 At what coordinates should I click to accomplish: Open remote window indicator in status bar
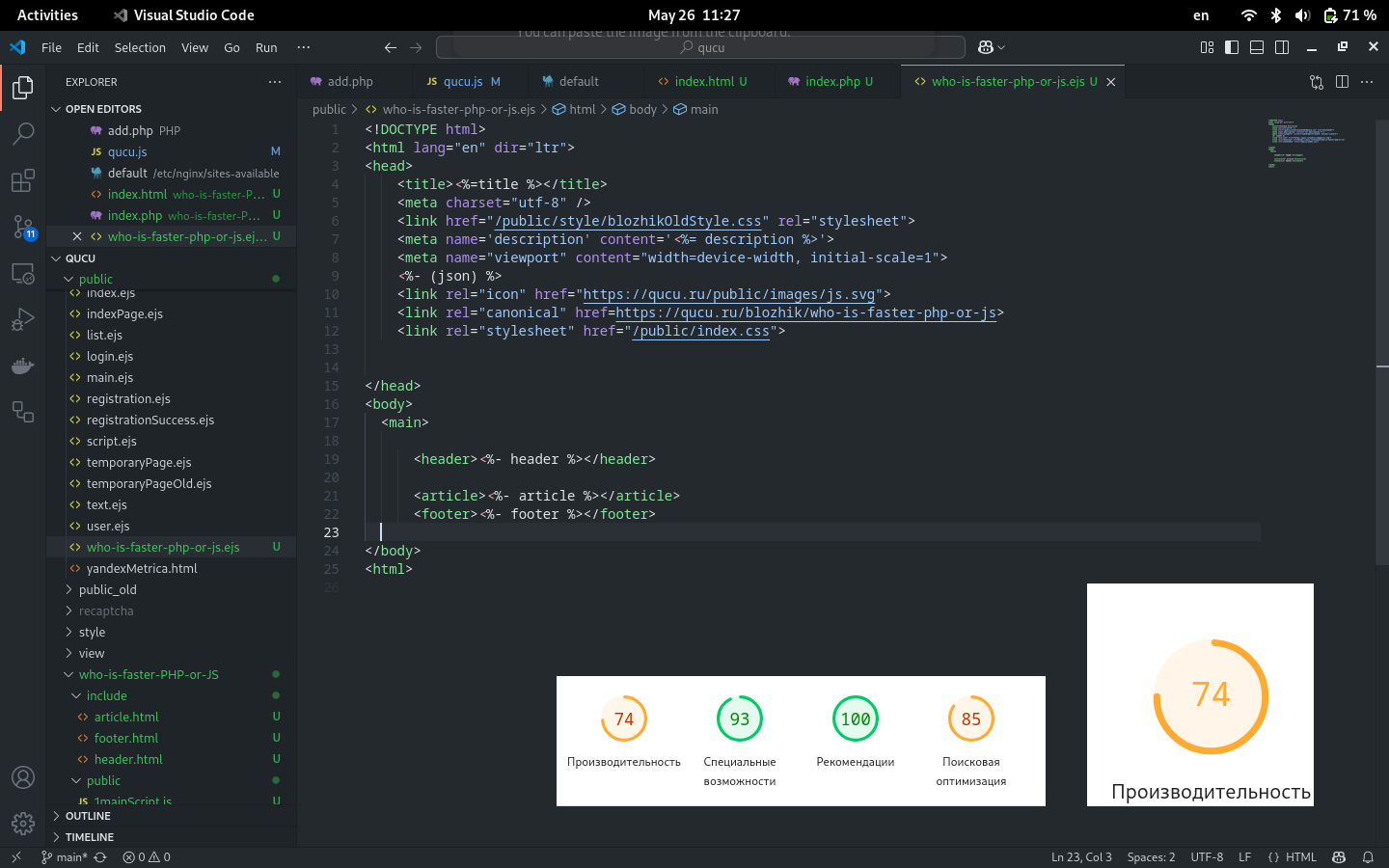click(x=15, y=857)
